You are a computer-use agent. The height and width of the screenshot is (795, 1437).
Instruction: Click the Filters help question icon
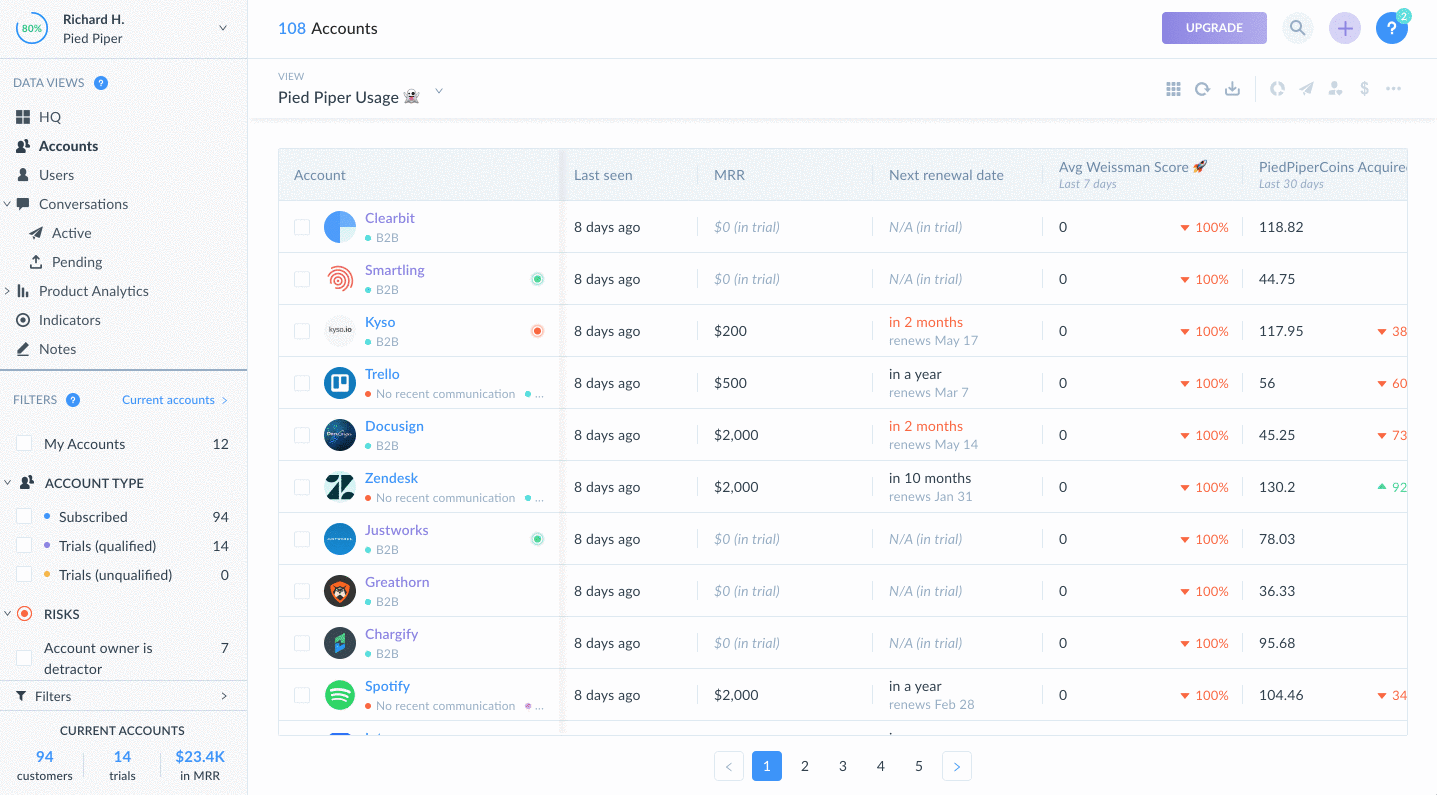pos(73,400)
